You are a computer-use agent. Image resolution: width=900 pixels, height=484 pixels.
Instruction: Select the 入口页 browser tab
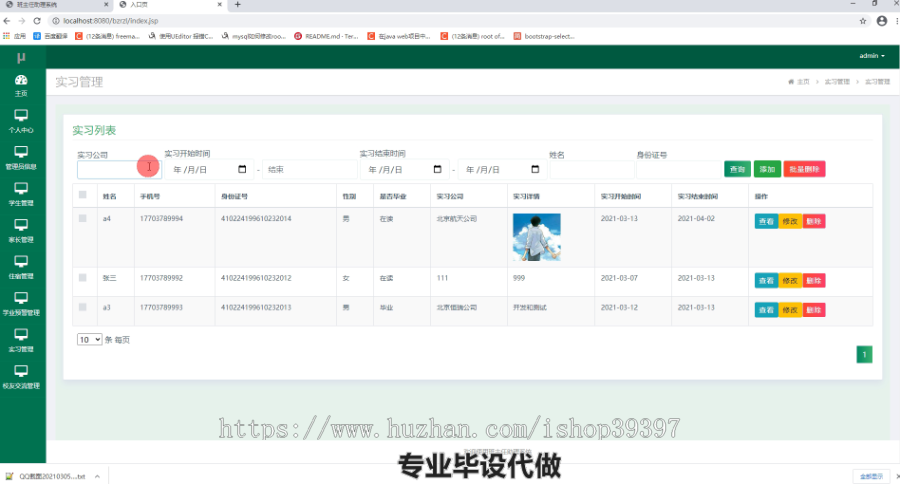(x=170, y=5)
